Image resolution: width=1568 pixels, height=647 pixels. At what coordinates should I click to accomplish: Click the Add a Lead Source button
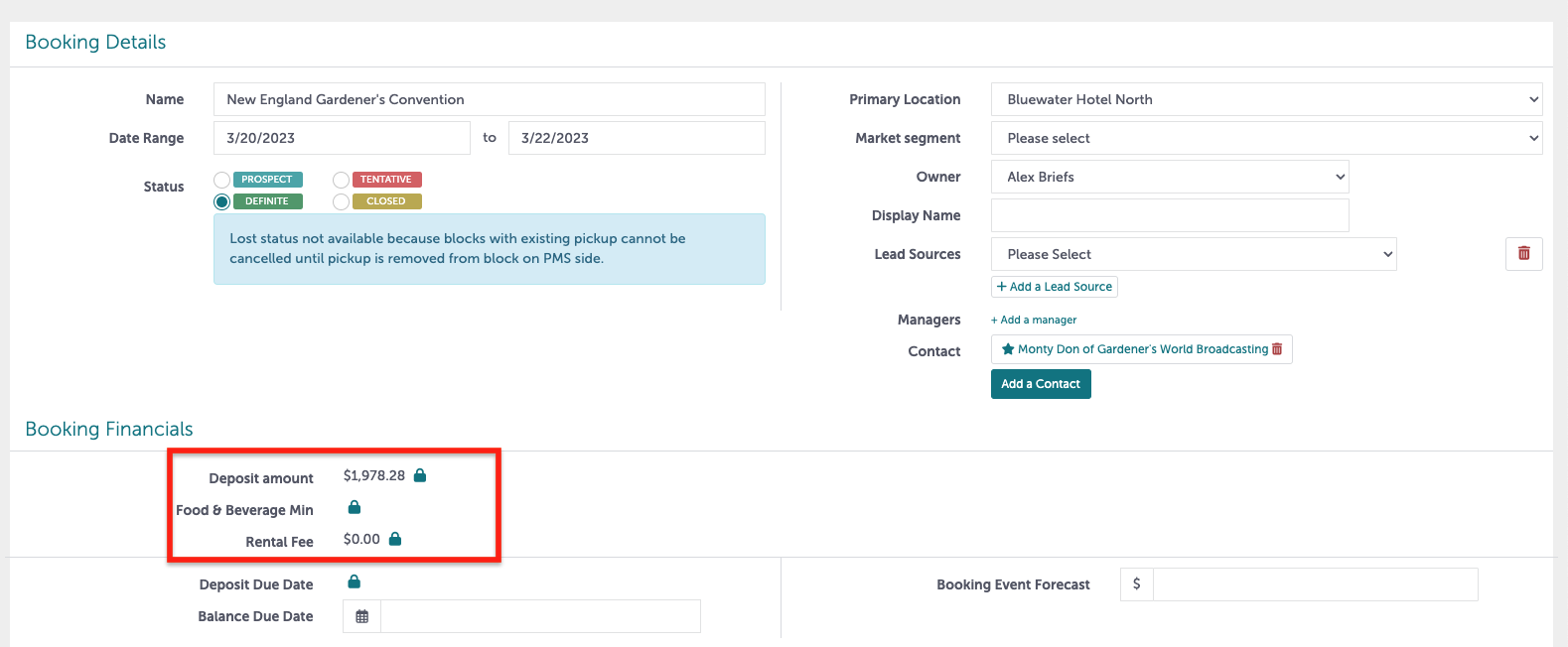coord(1055,287)
